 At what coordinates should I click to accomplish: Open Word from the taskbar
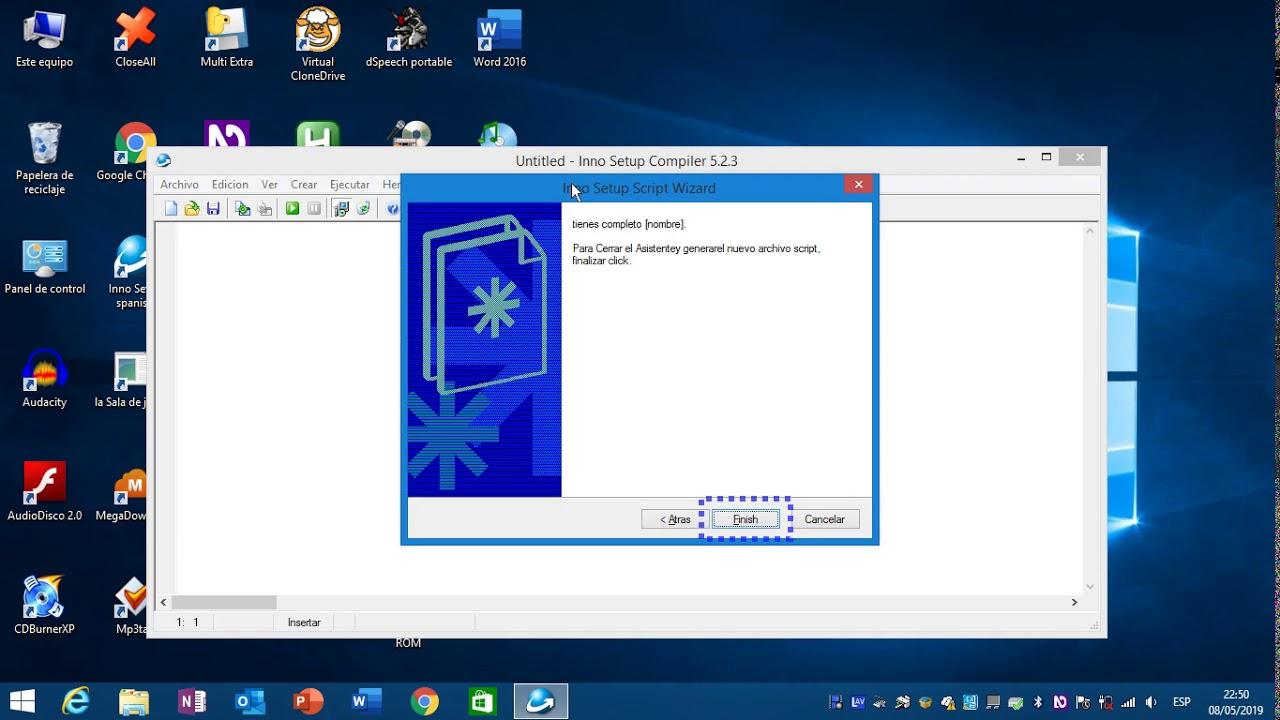(364, 701)
